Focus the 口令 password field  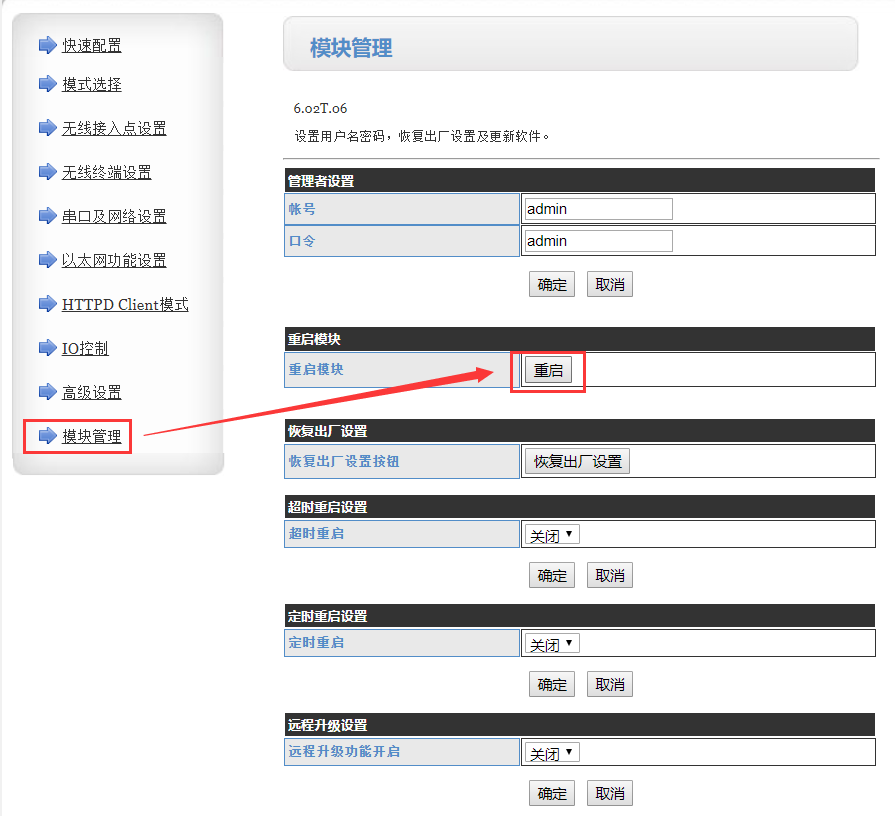(x=598, y=241)
